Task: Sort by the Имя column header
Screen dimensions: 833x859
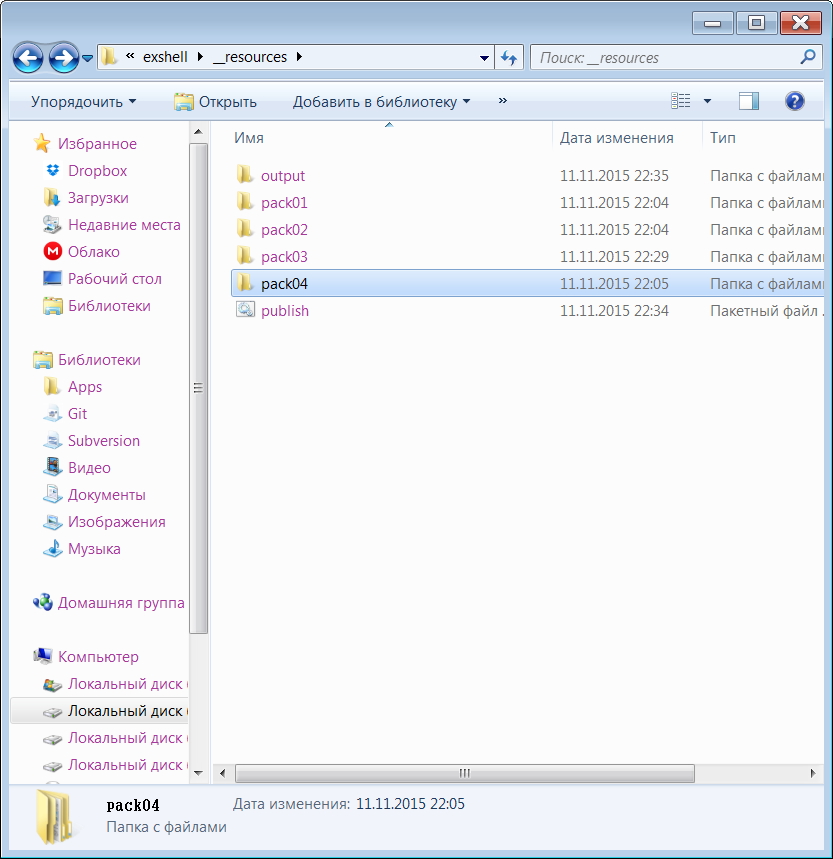Action: (x=249, y=138)
